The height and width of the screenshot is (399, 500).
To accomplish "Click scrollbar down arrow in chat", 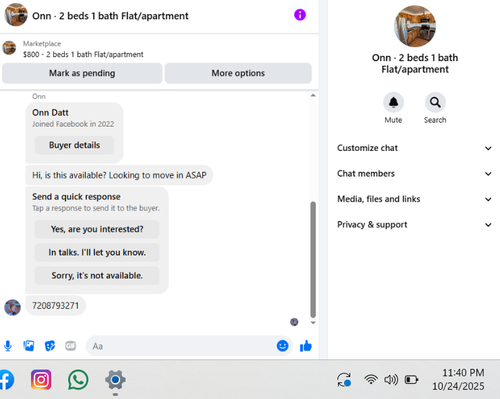I will coord(313,323).
